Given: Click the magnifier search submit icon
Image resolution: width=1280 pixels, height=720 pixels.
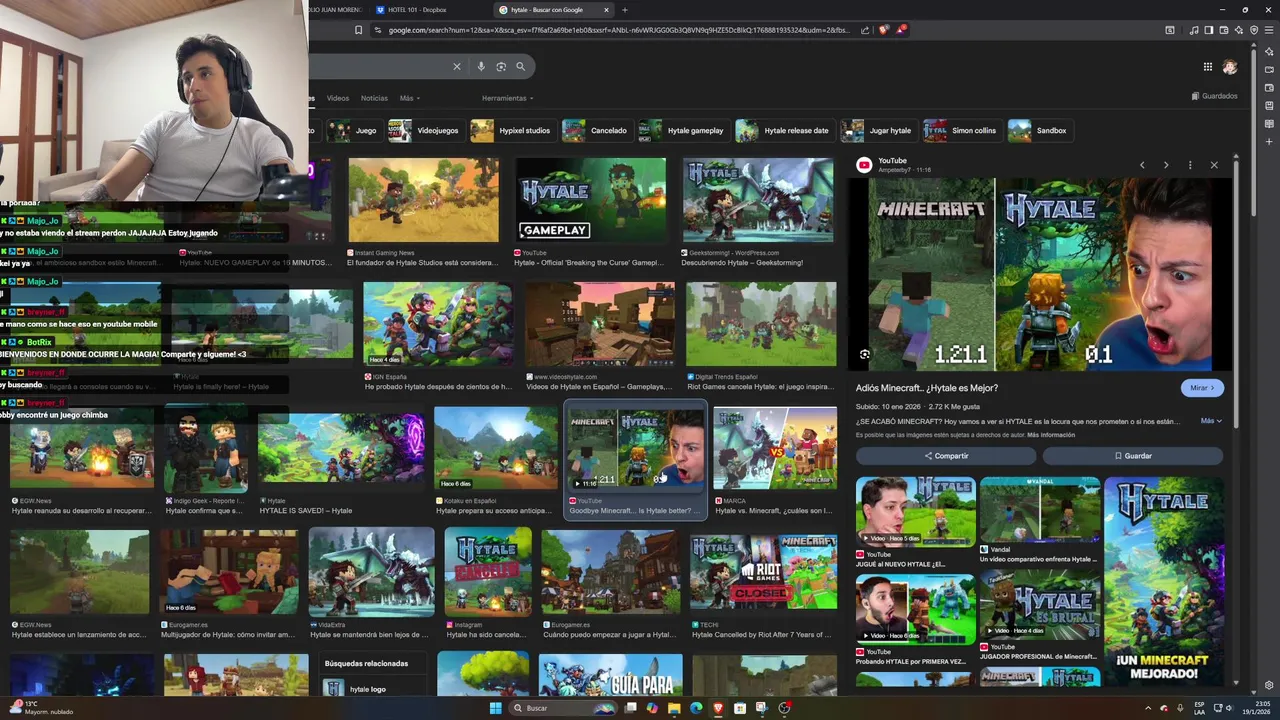Looking at the screenshot, I should [x=520, y=67].
